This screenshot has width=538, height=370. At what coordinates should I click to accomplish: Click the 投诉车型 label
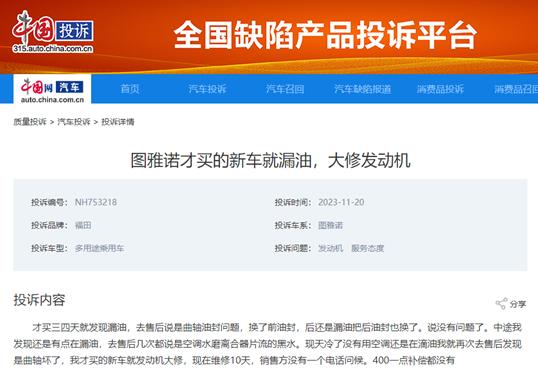click(x=49, y=248)
